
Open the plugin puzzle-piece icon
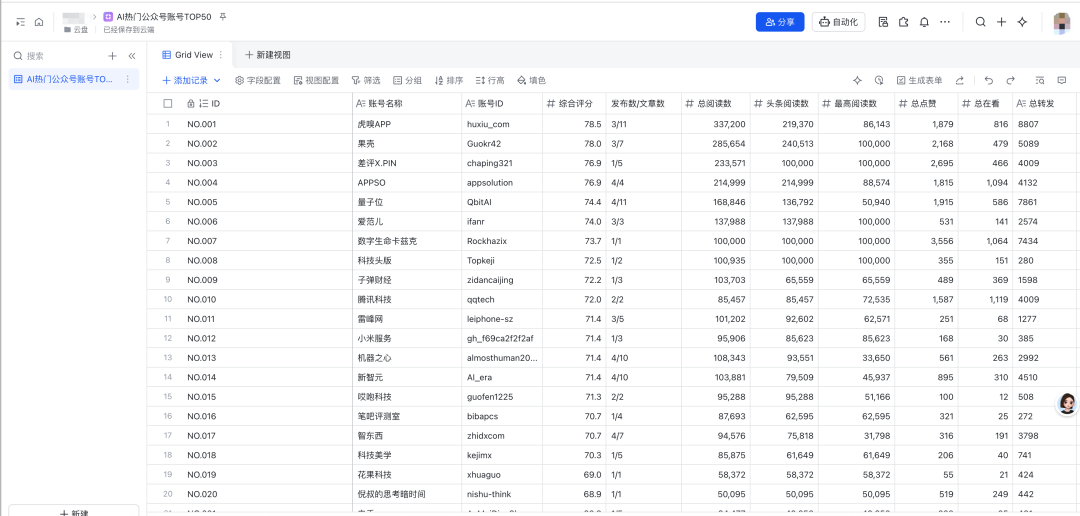tap(904, 22)
